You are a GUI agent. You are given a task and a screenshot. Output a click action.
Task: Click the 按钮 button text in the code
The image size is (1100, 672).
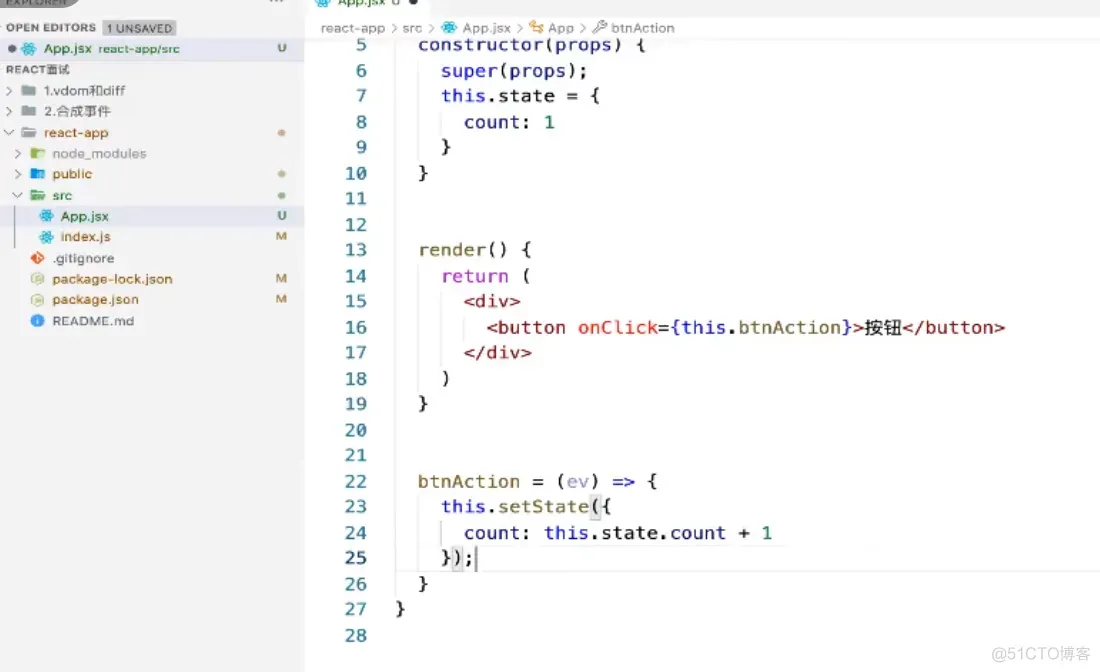tap(883, 328)
